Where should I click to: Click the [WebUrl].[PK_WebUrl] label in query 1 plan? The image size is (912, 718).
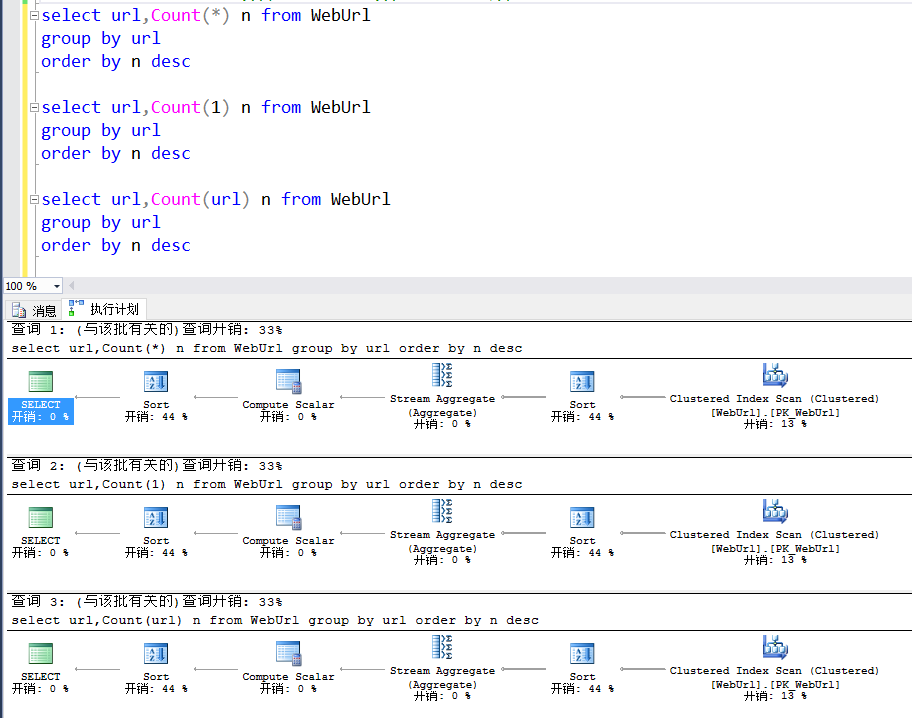tap(775, 413)
